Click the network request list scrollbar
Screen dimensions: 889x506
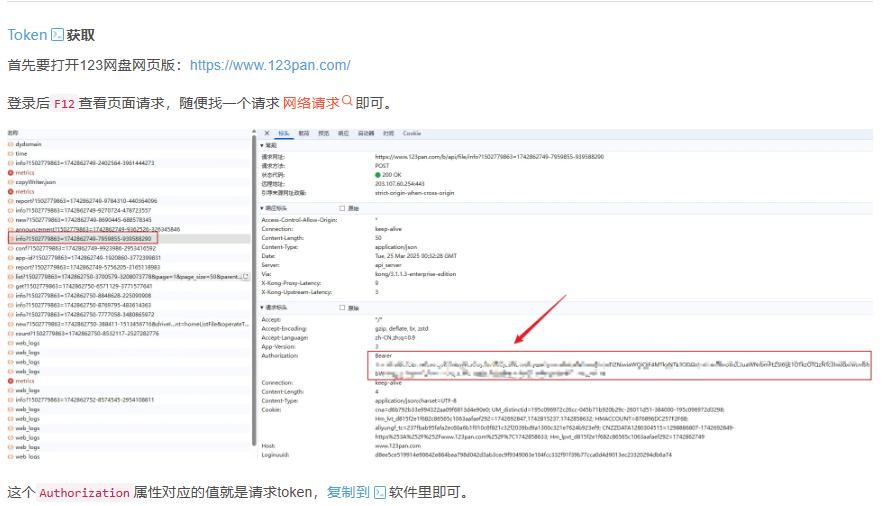click(x=254, y=289)
